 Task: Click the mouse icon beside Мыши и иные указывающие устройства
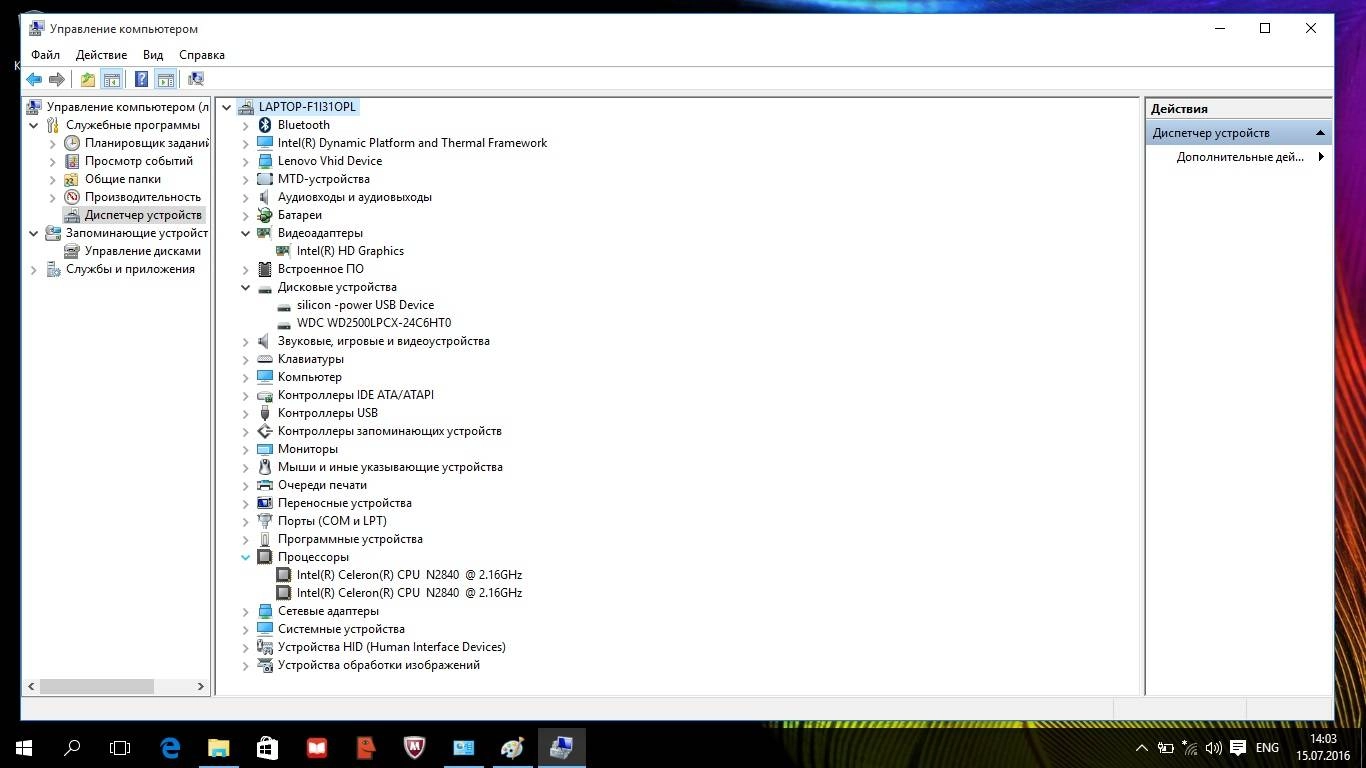(265, 467)
